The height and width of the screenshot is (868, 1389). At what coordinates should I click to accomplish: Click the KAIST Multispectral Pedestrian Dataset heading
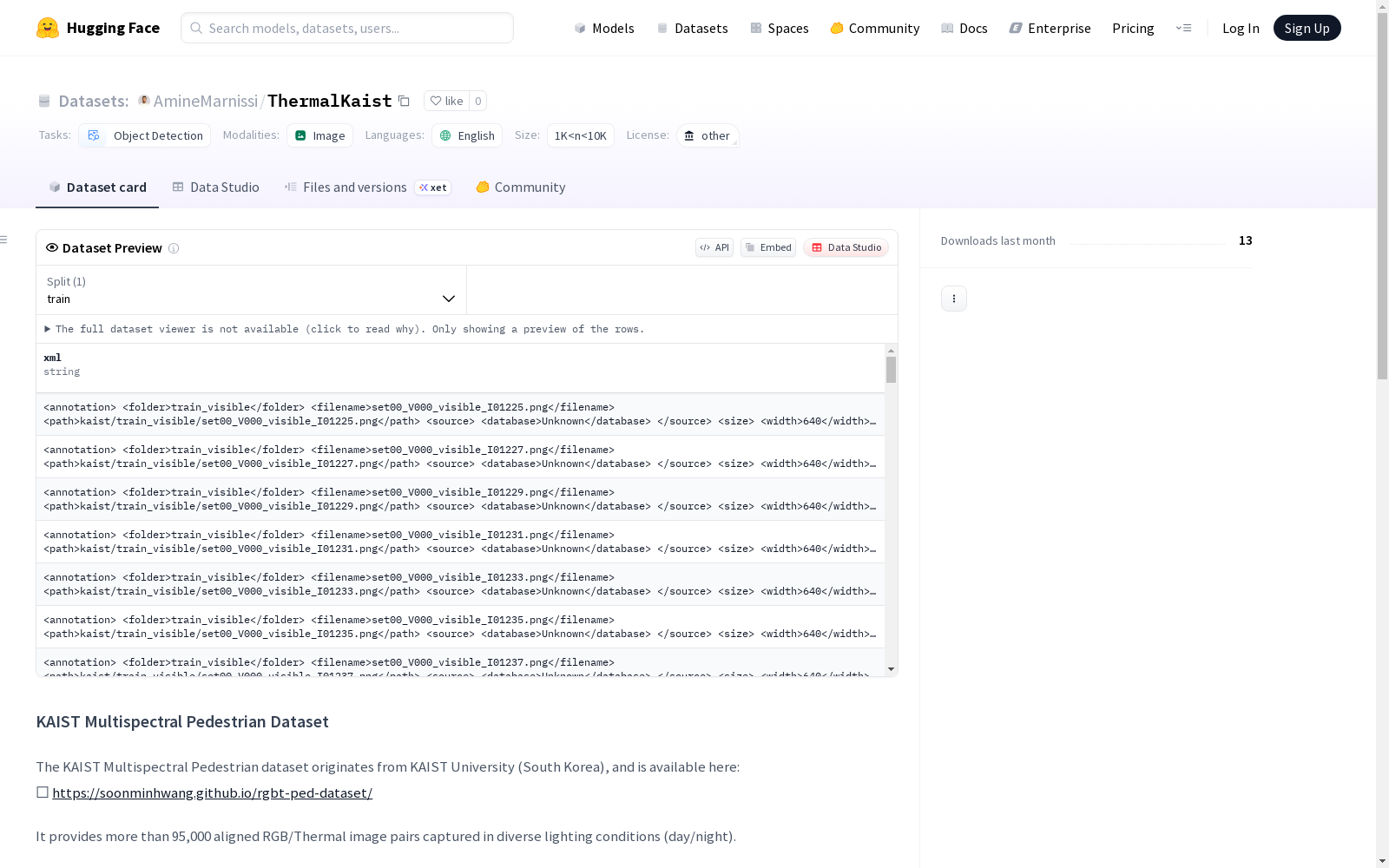182,722
